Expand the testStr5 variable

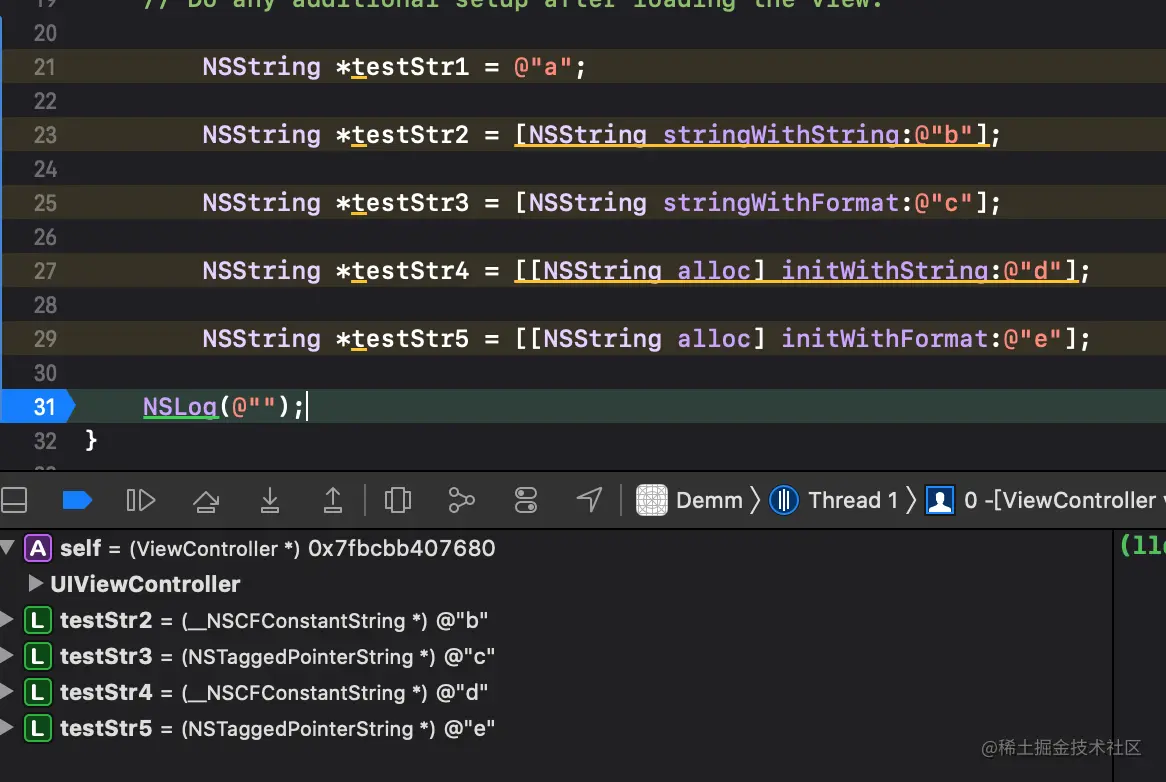pos(6,728)
